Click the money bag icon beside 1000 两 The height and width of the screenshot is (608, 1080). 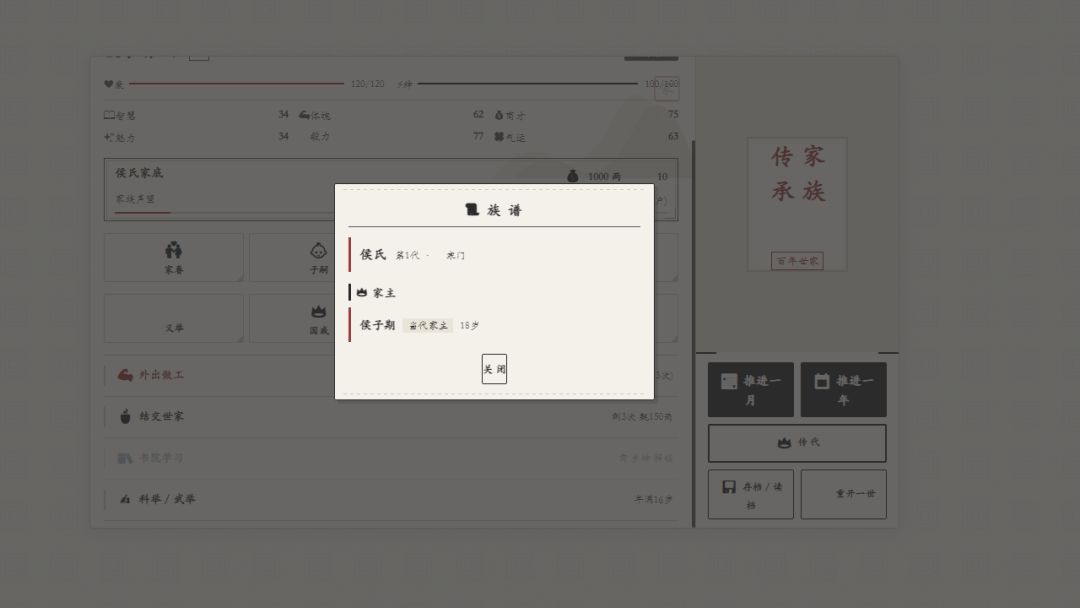[572, 176]
